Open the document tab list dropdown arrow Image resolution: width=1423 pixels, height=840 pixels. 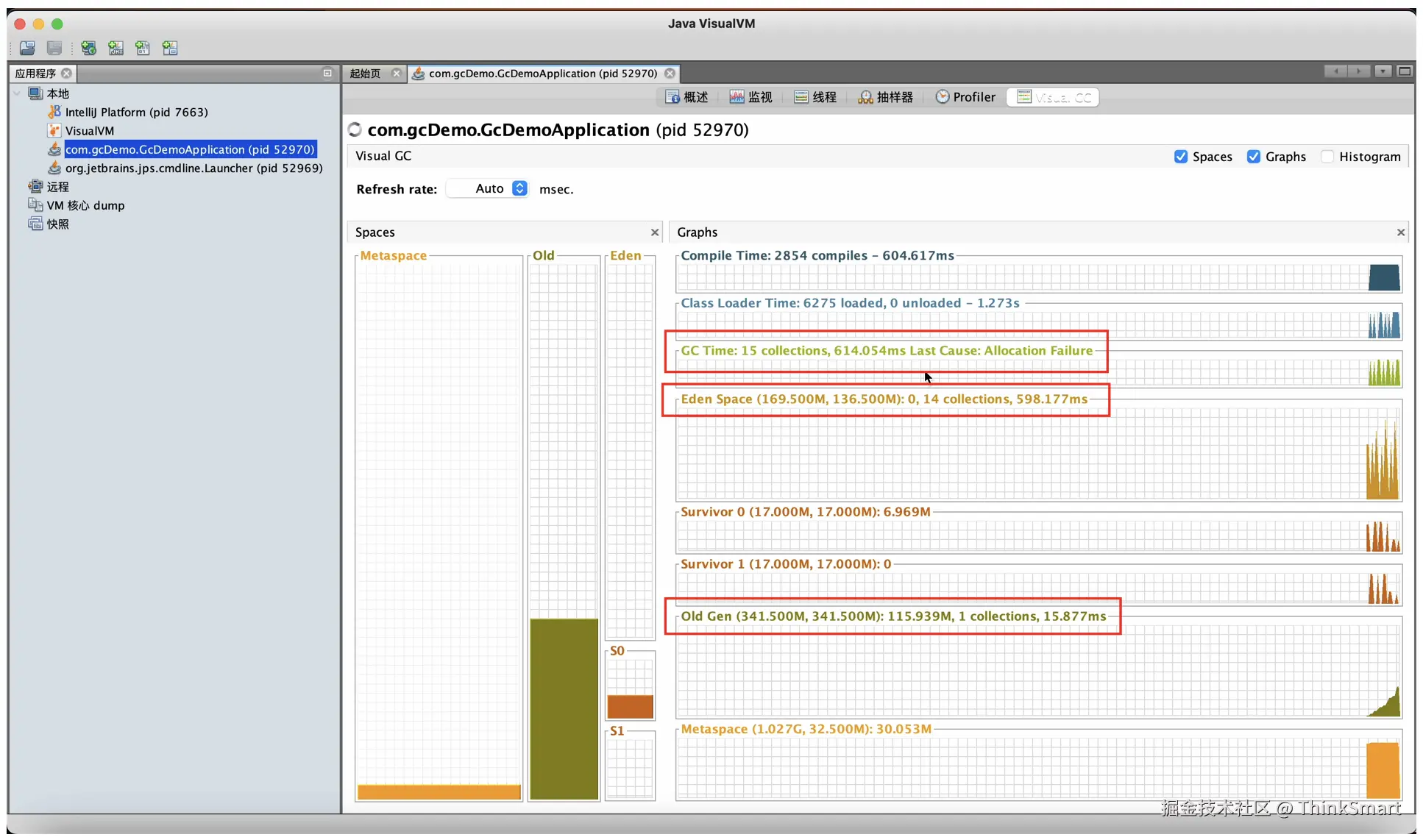[1383, 71]
